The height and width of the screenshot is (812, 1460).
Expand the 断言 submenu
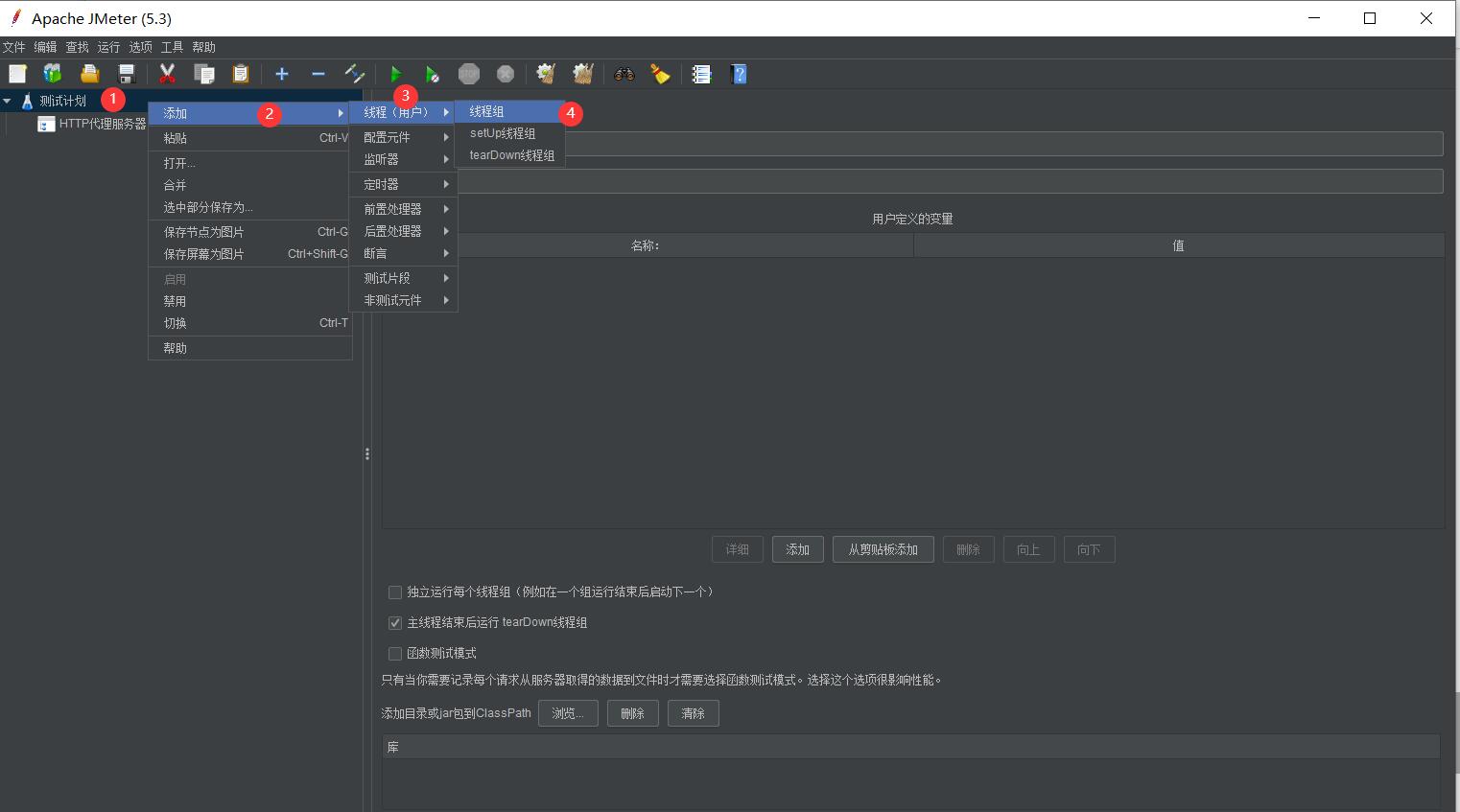[x=403, y=253]
